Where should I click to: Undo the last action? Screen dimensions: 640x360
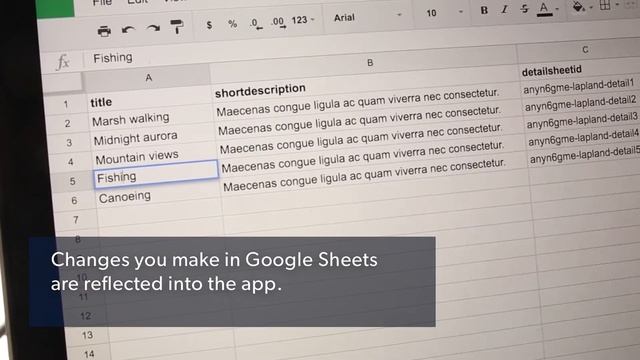(x=128, y=30)
